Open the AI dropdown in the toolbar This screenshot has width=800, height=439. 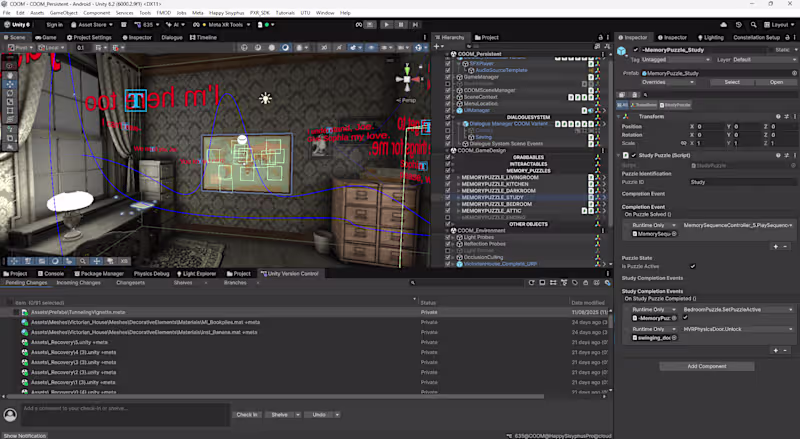(176, 25)
